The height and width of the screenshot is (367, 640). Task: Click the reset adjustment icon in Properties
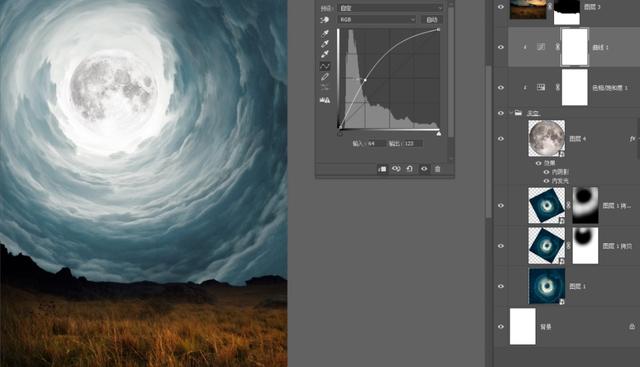point(409,169)
